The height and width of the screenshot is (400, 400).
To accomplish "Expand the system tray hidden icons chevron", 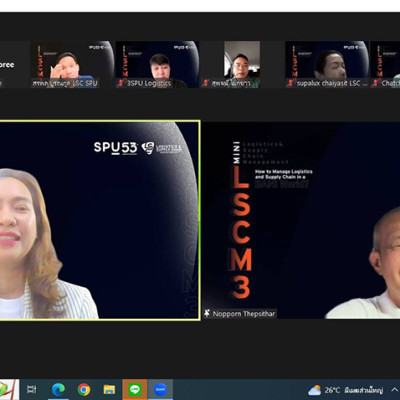I will 394,389.
